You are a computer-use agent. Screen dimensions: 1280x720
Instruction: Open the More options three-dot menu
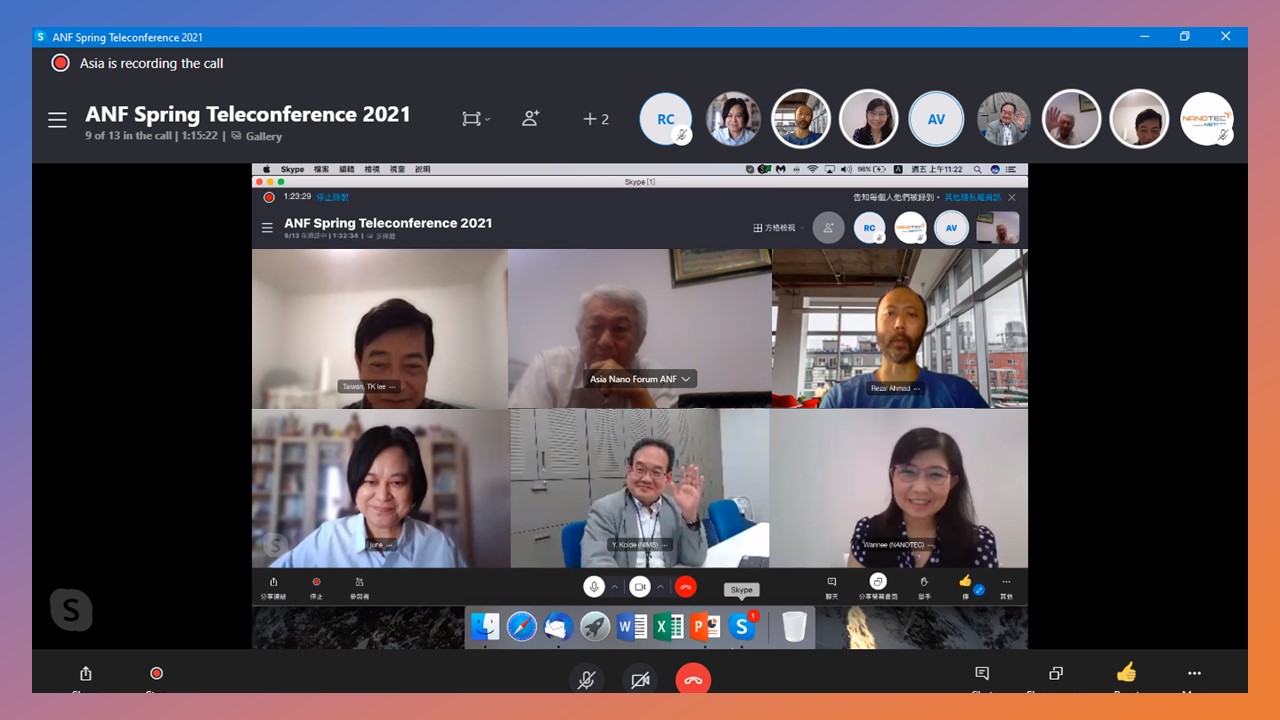(x=1194, y=674)
